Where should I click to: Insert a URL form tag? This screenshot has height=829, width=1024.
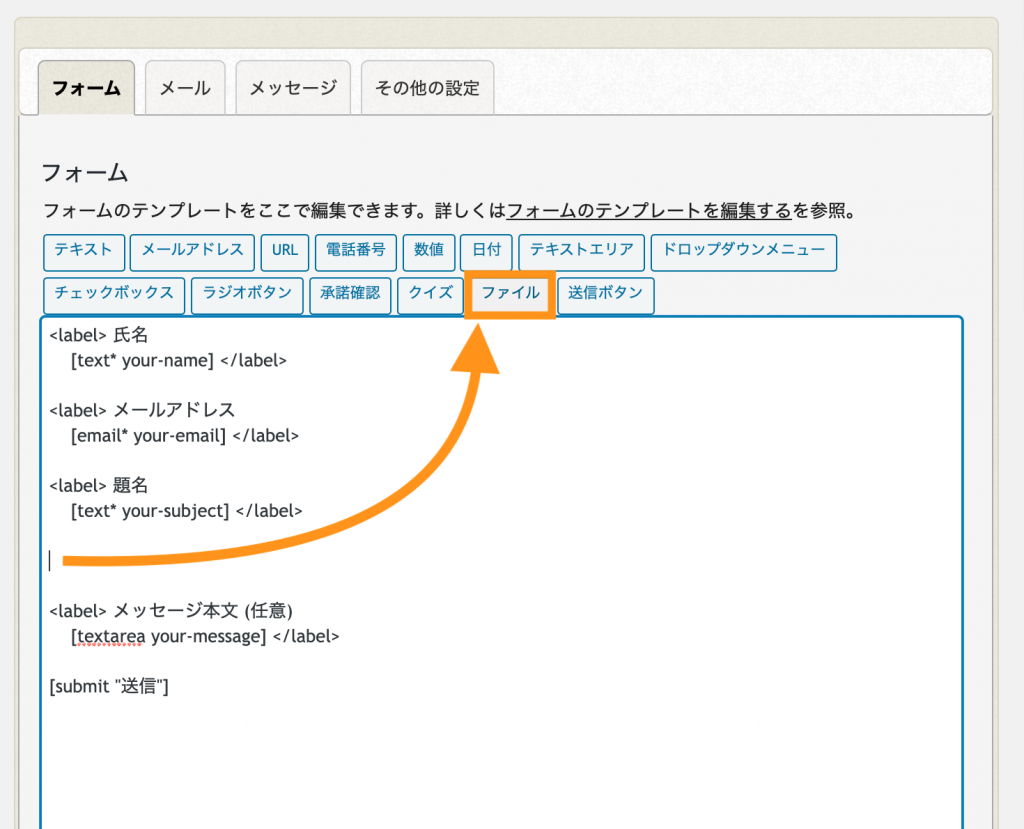pyautogui.click(x=284, y=252)
